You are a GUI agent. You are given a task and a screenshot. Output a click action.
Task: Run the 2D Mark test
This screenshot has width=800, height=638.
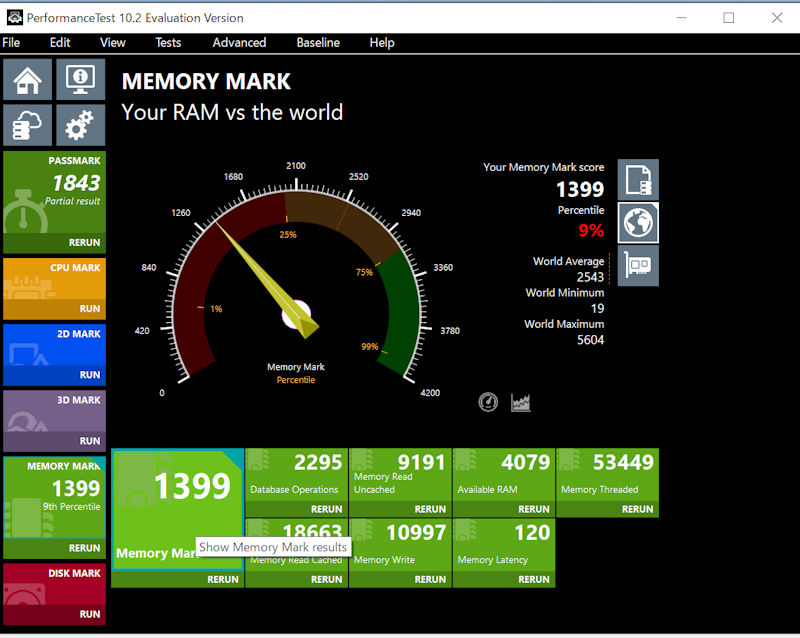coord(90,375)
